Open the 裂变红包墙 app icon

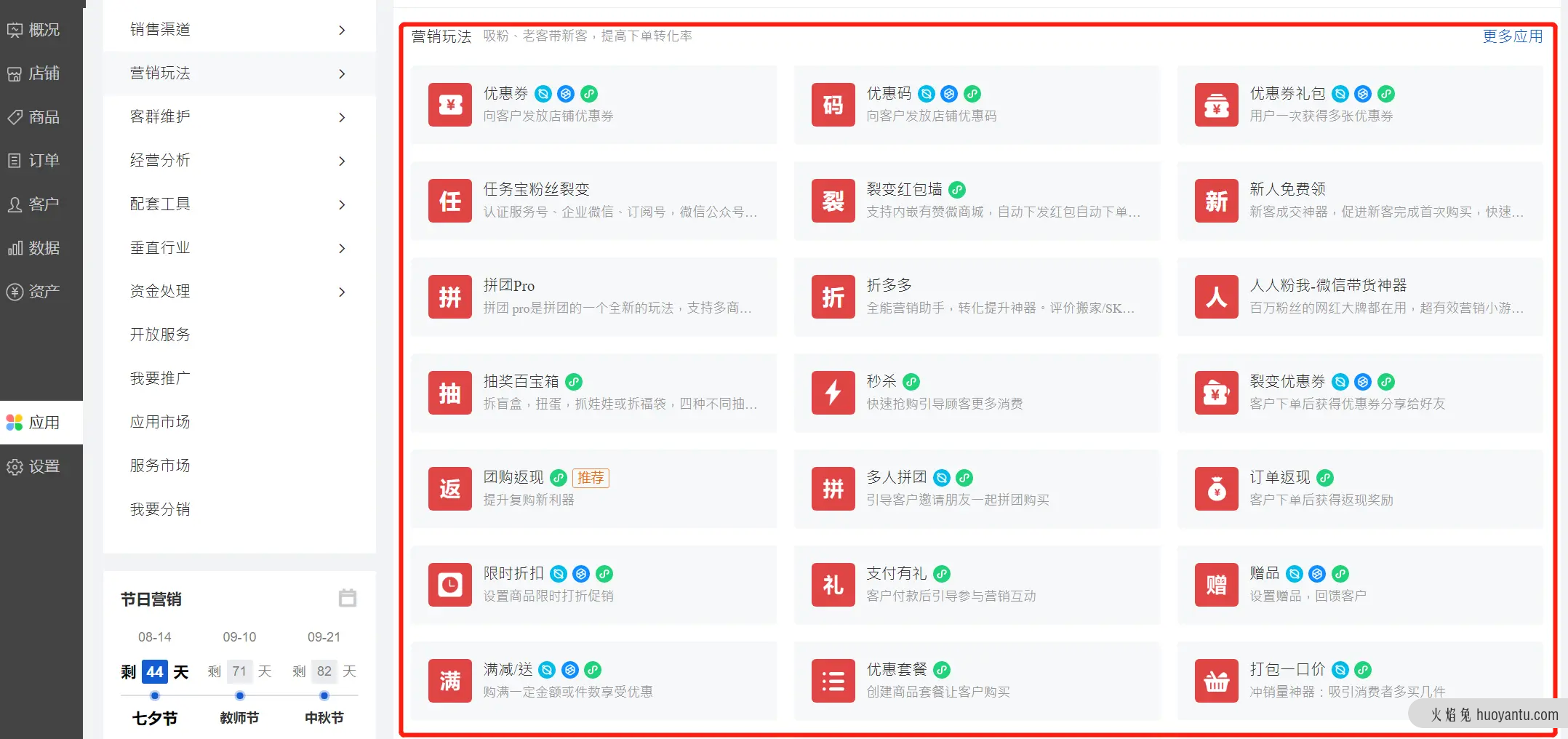click(833, 201)
